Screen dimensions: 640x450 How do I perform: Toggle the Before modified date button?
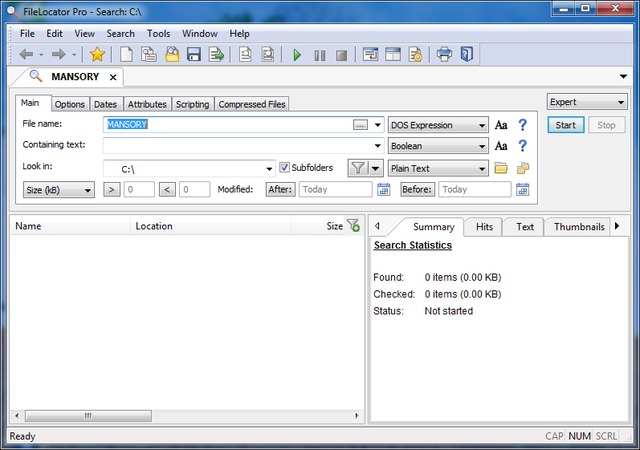click(417, 189)
